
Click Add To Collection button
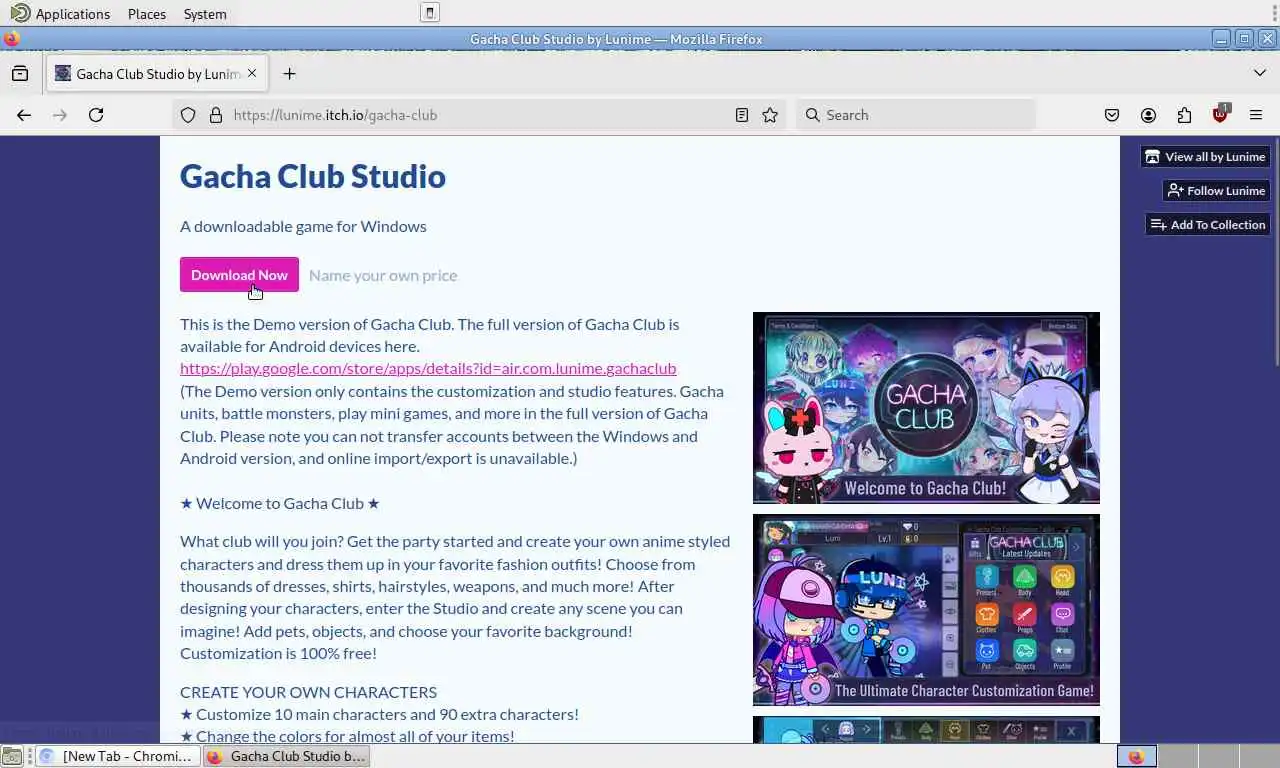coord(1207,225)
